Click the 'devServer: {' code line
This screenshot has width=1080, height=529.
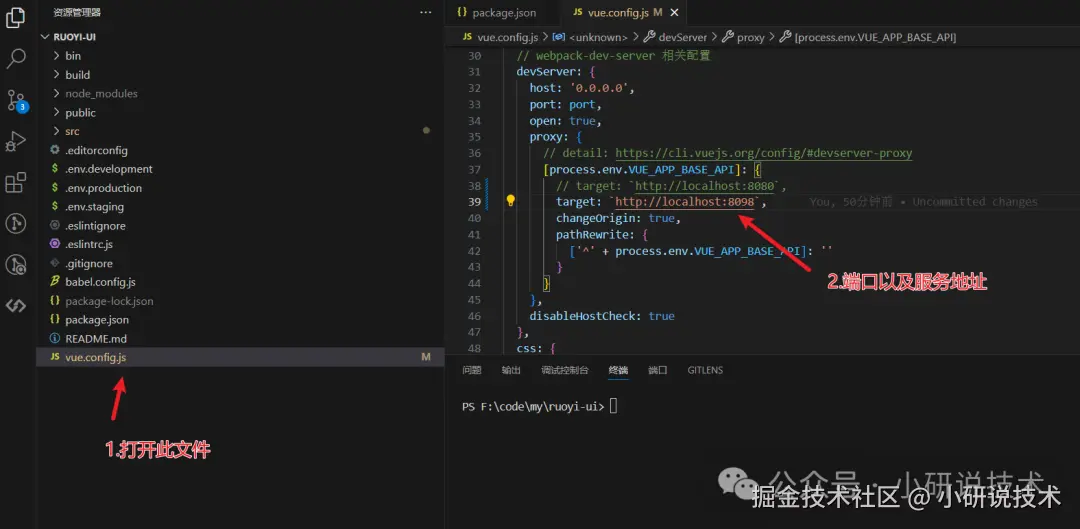pos(556,72)
